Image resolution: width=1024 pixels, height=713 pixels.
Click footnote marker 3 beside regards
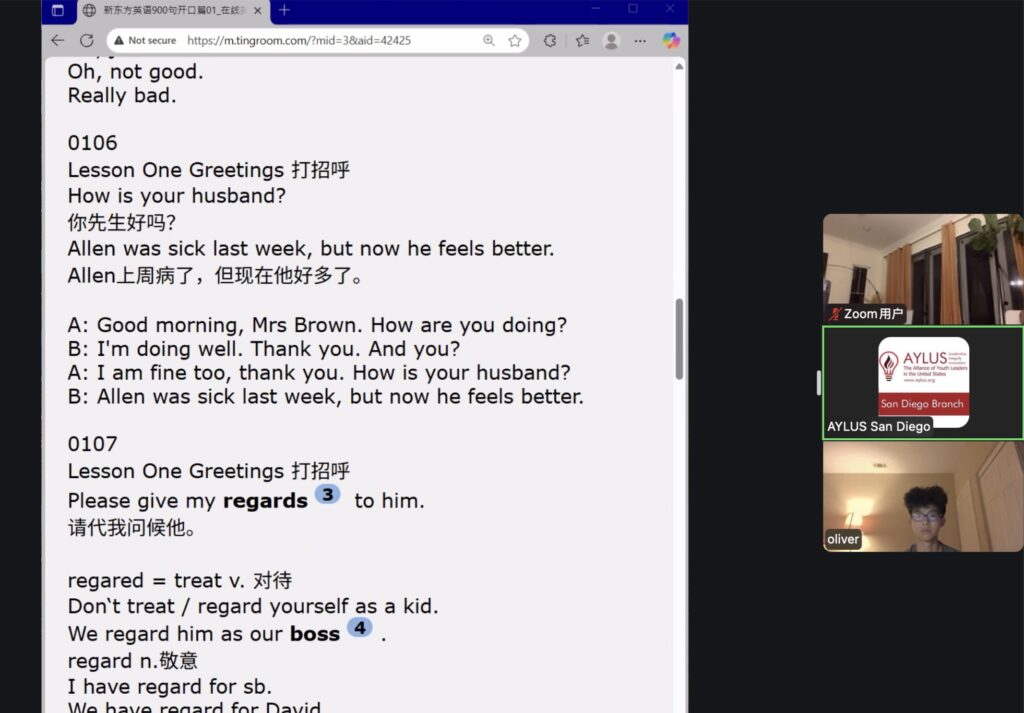[x=327, y=494]
